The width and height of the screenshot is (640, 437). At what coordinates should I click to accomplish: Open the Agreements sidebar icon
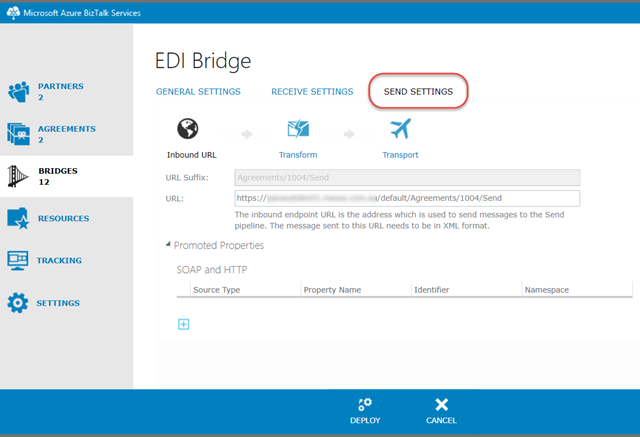click(20, 134)
